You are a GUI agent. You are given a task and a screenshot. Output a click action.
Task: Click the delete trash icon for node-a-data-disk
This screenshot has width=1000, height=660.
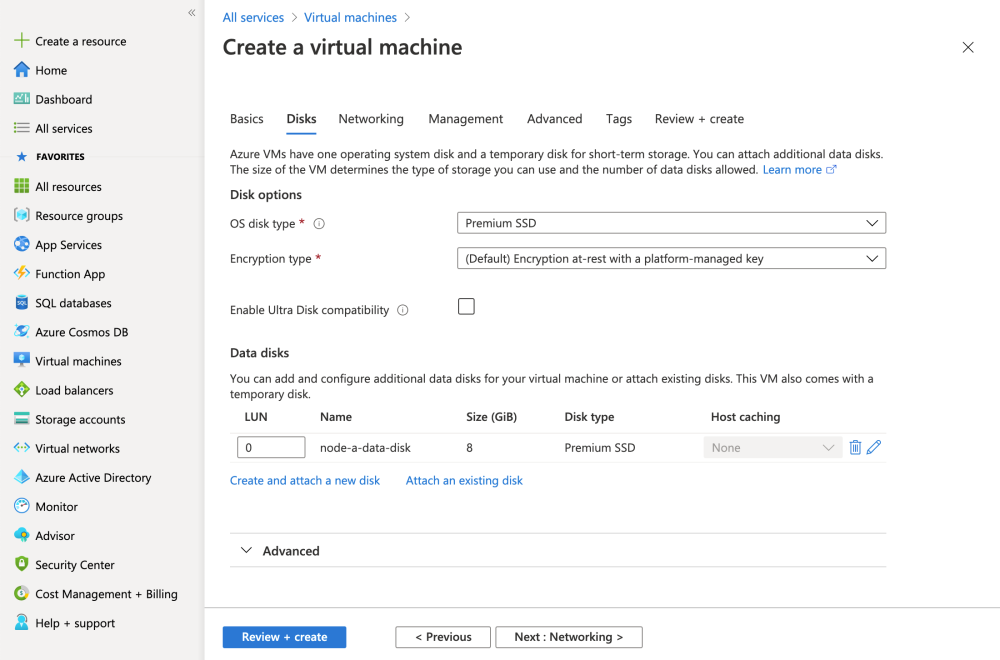855,448
